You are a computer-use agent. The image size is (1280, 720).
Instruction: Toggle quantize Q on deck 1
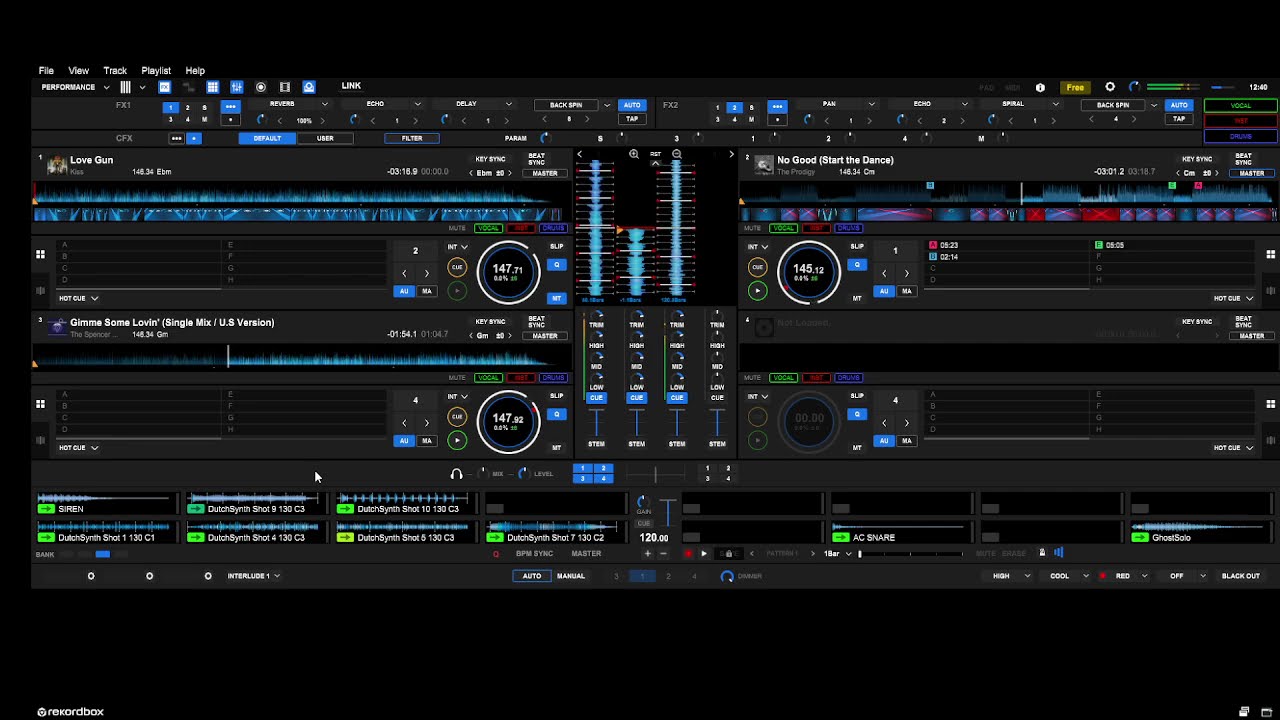click(557, 265)
